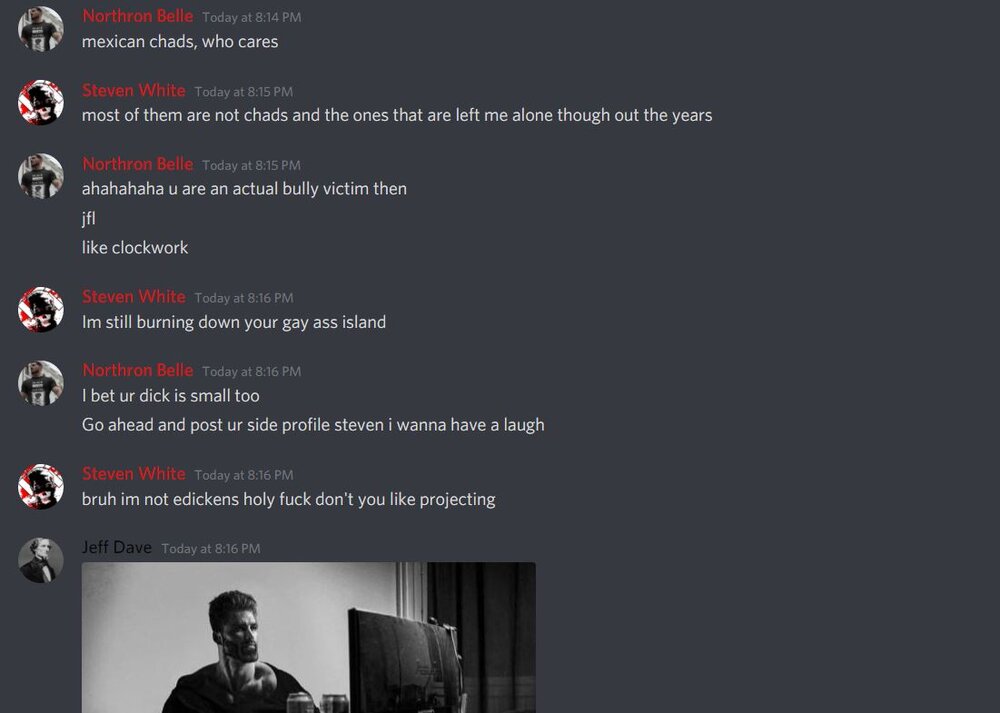Click the Northron Belle username at 8:14 PM
Screen dimensions: 1000x713
click(x=138, y=16)
